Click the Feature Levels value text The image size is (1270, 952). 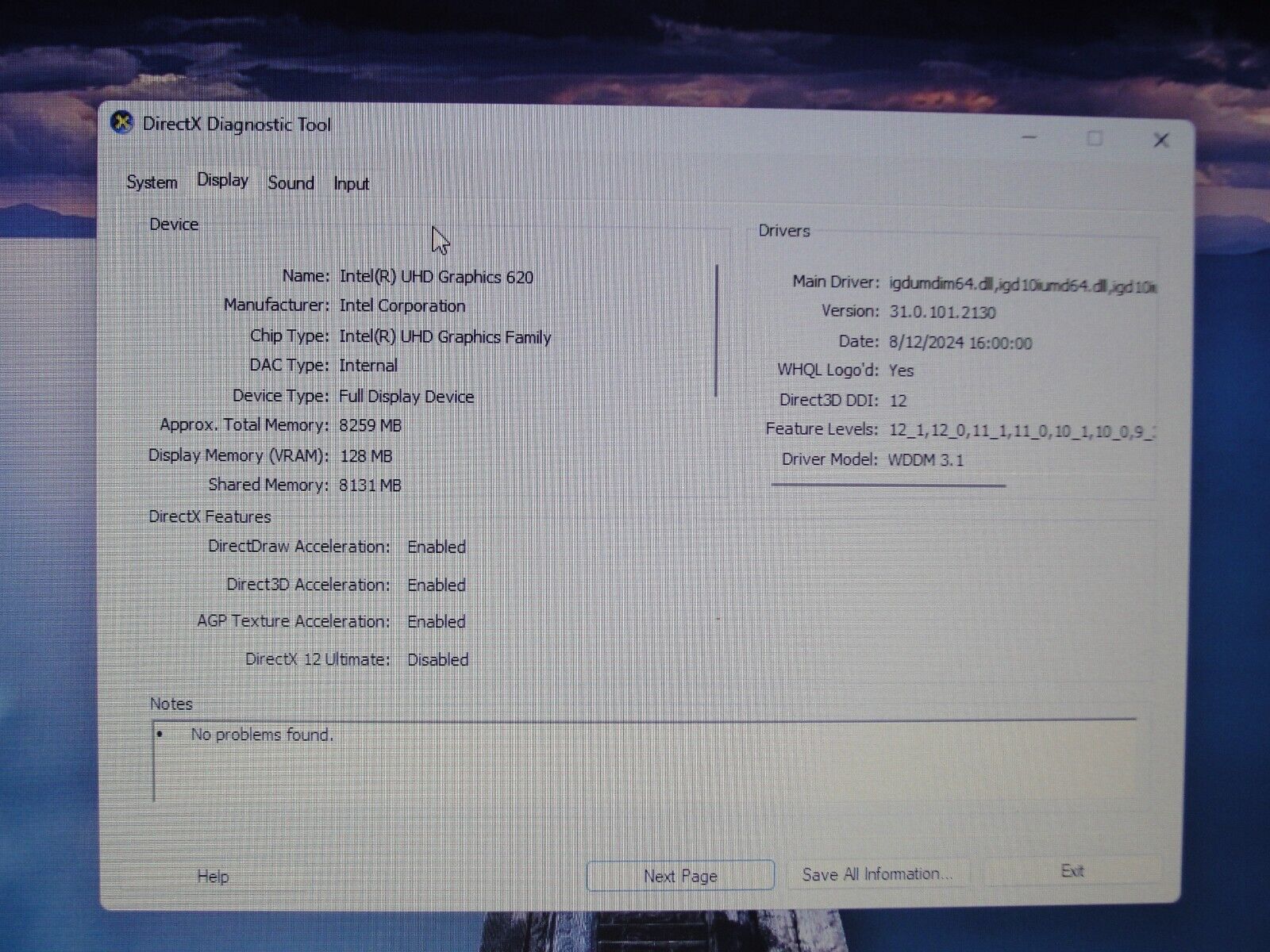[x=1021, y=431]
